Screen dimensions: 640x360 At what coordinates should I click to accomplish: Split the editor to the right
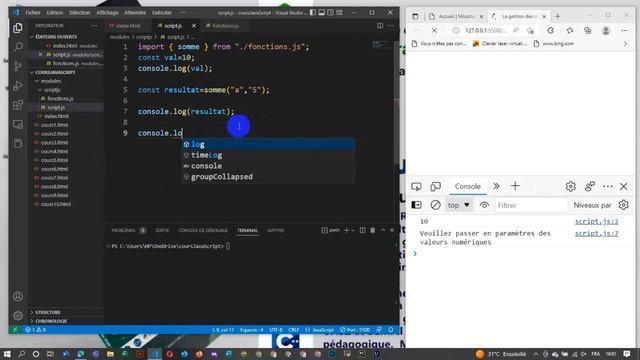(x=380, y=25)
